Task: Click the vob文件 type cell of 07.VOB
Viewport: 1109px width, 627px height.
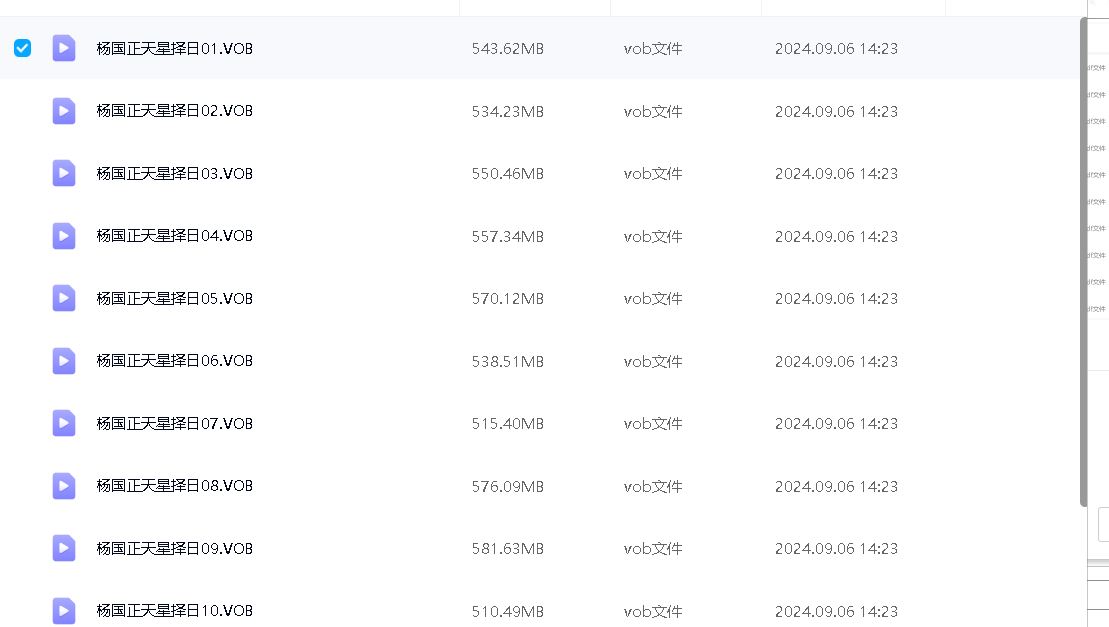Action: point(653,424)
